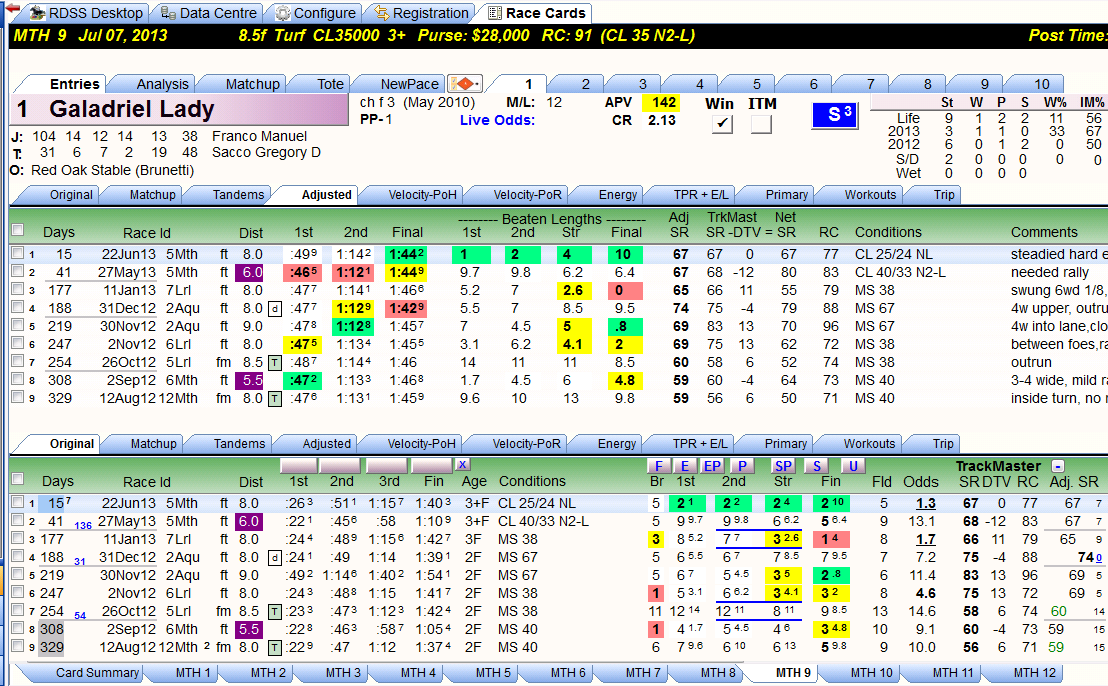Select the E pace-style filter button
This screenshot has width=1108, height=686.
pyautogui.click(x=685, y=466)
